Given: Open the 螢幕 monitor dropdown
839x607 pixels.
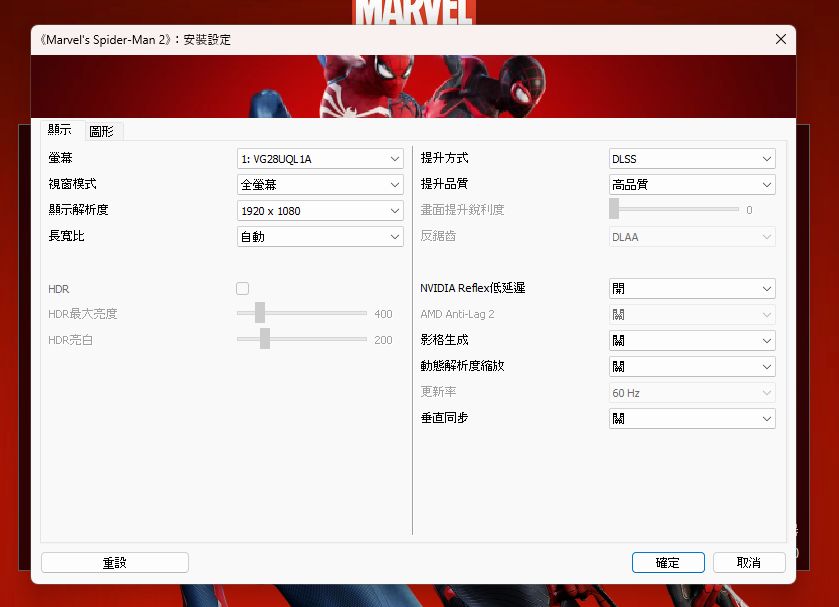Looking at the screenshot, I should (320, 158).
